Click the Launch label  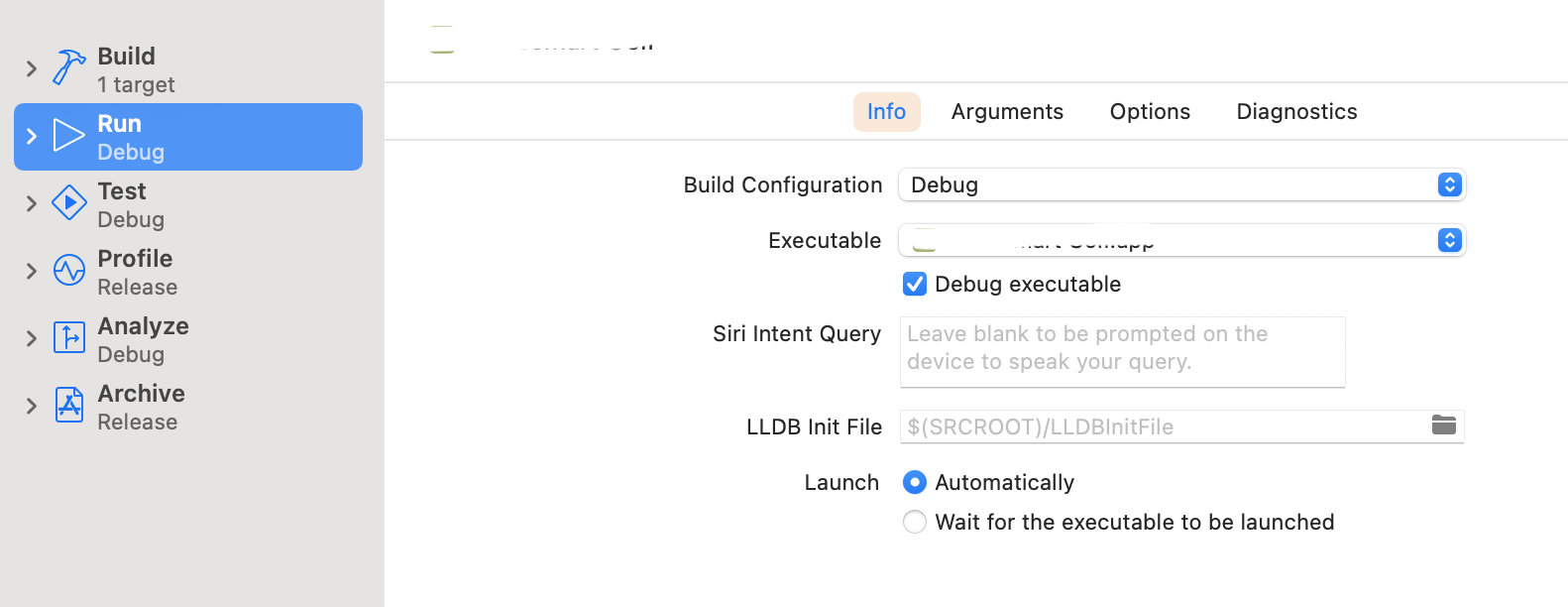pos(841,483)
